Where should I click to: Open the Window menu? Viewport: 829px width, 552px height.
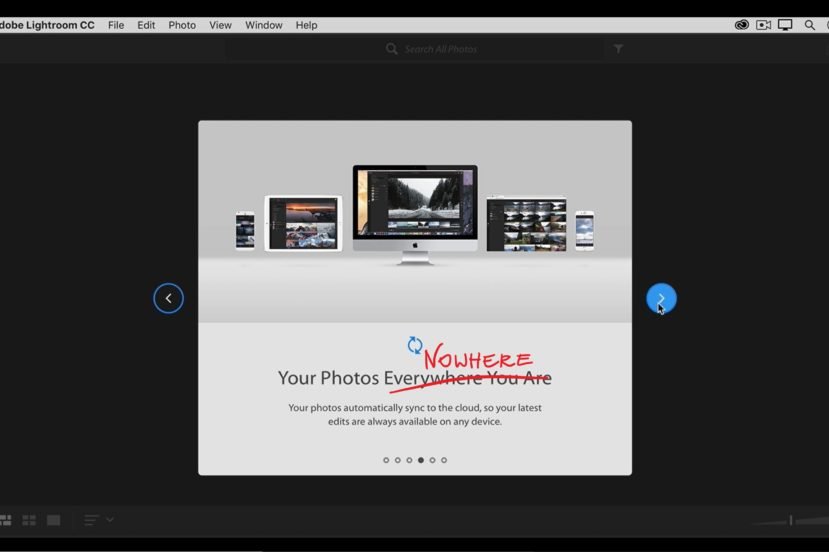point(263,25)
